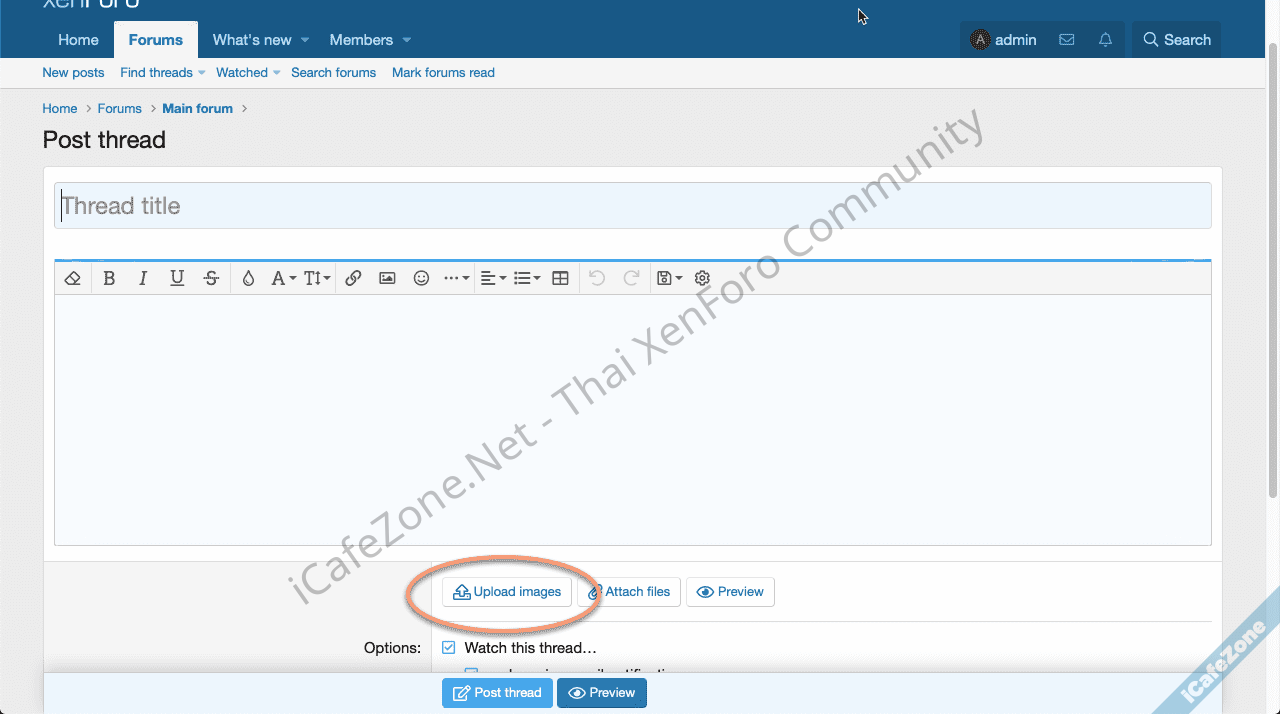Open the text color droplet picker
Screen dimensions: 1280x714
(248, 279)
